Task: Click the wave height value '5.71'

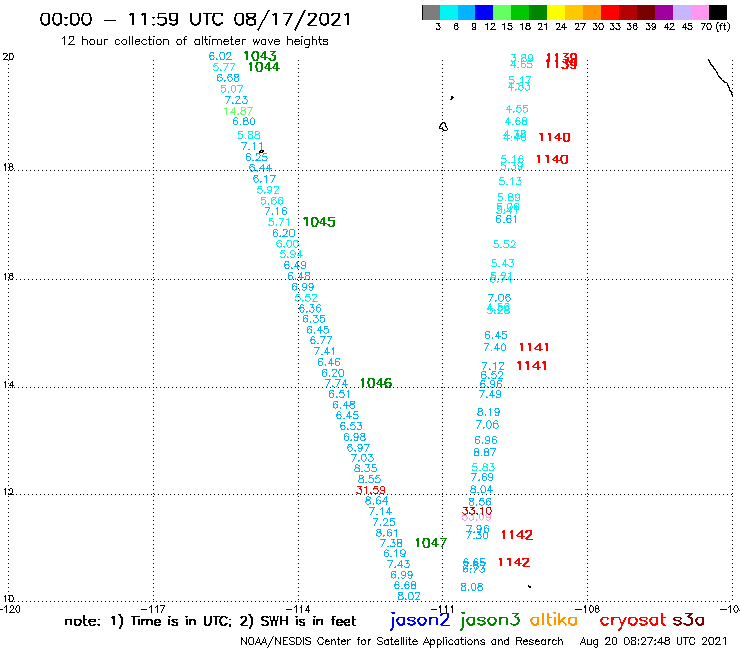Action: (x=279, y=222)
